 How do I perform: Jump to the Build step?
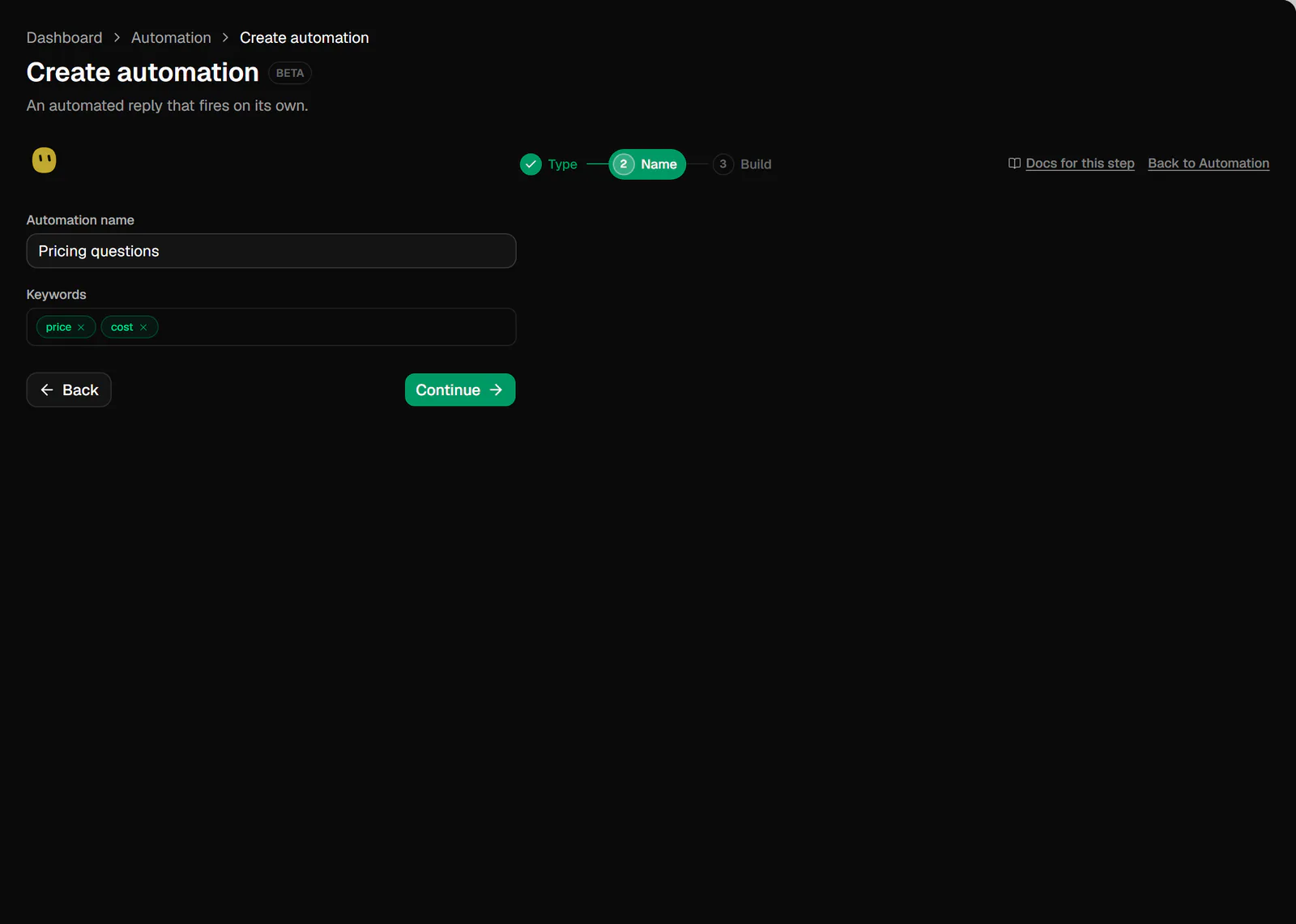(742, 164)
